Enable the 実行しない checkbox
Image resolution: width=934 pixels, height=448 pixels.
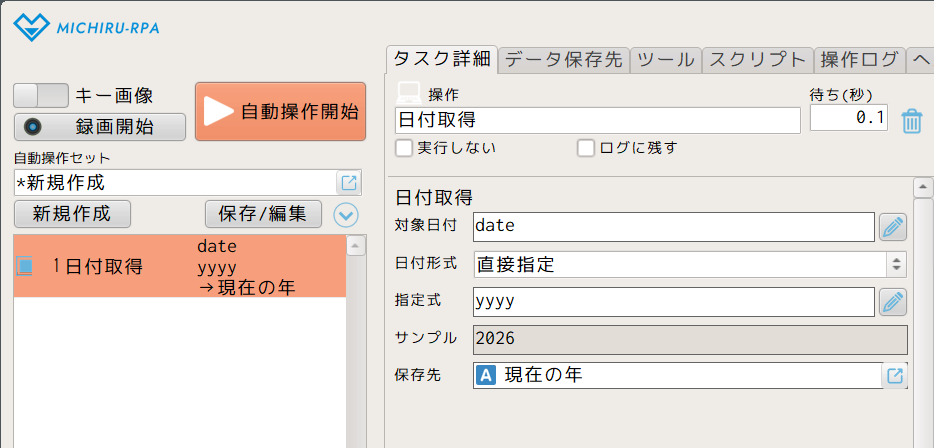pyautogui.click(x=404, y=148)
